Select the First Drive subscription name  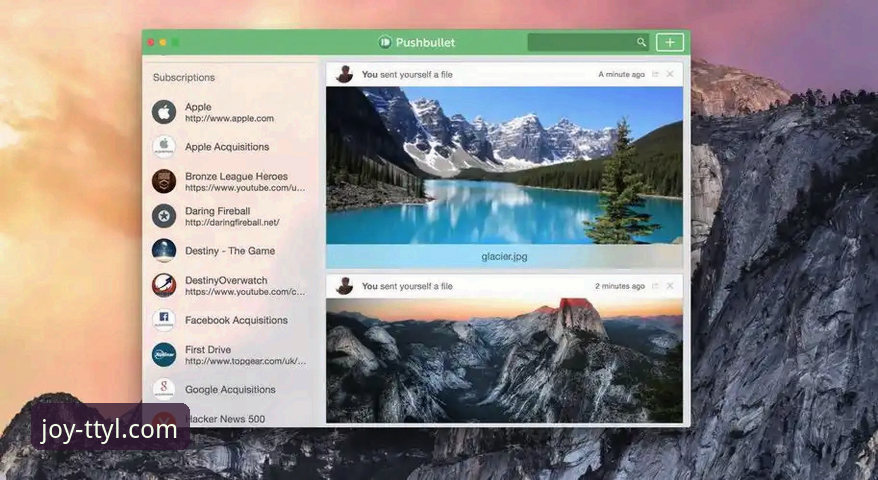point(208,349)
